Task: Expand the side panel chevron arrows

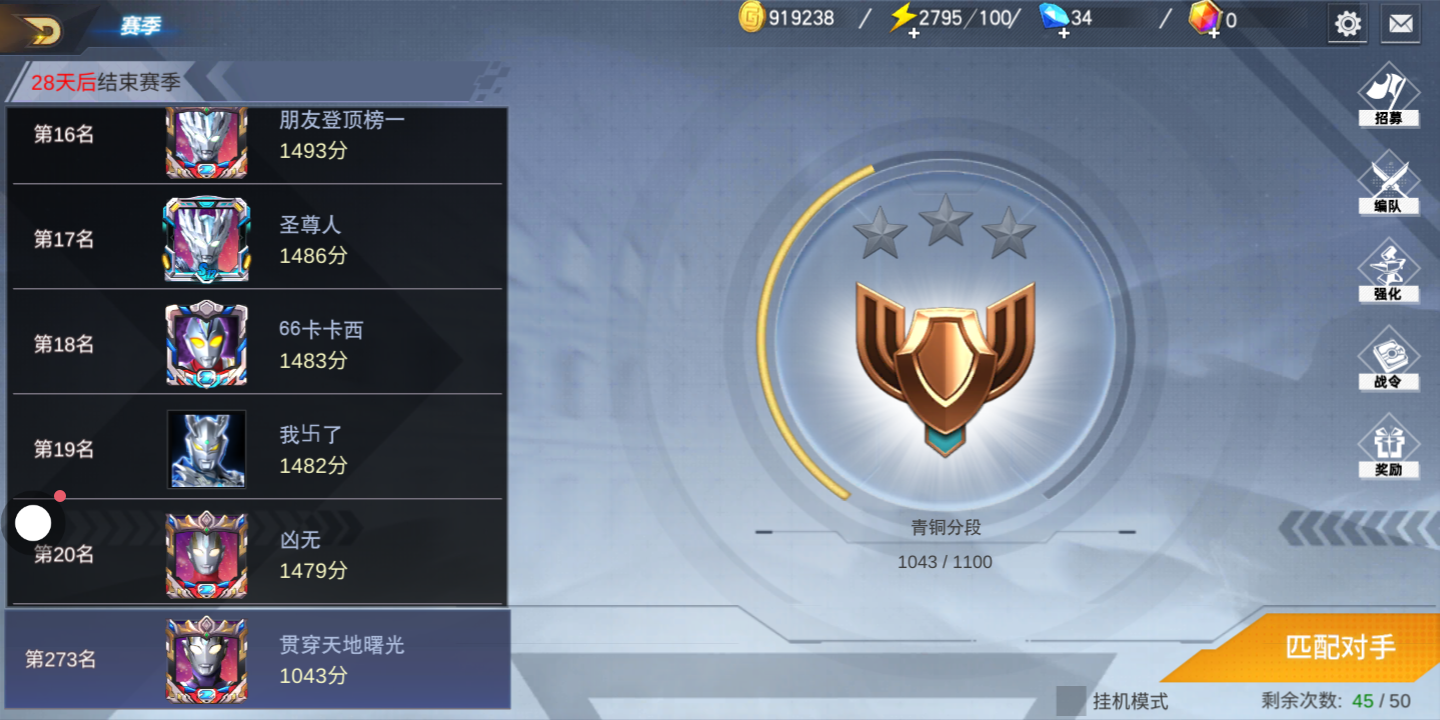Action: (1357, 527)
